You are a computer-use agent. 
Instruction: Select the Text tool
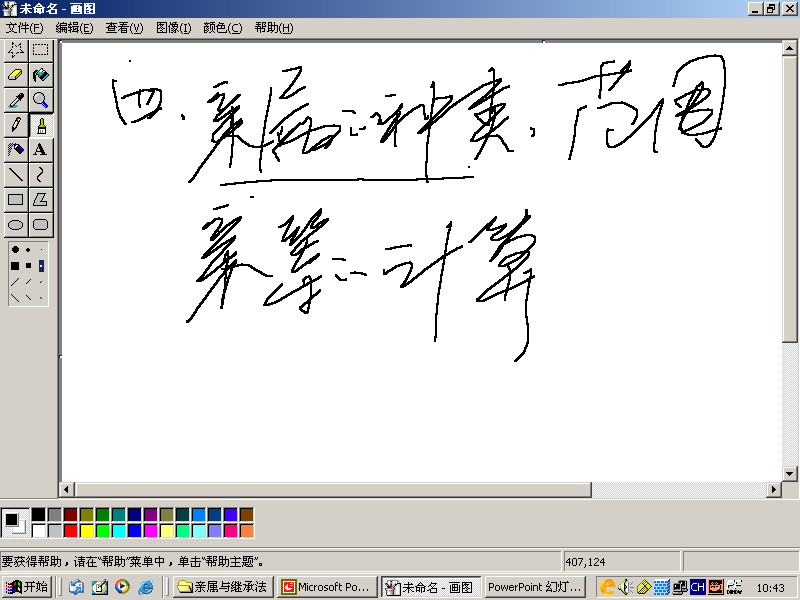point(41,150)
